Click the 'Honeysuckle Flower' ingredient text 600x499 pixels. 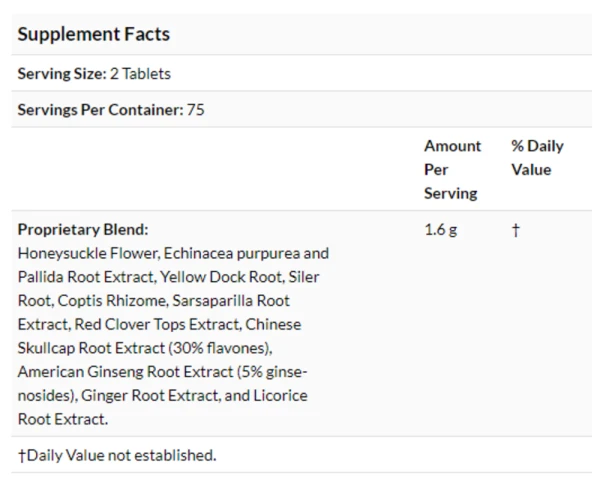(88, 253)
